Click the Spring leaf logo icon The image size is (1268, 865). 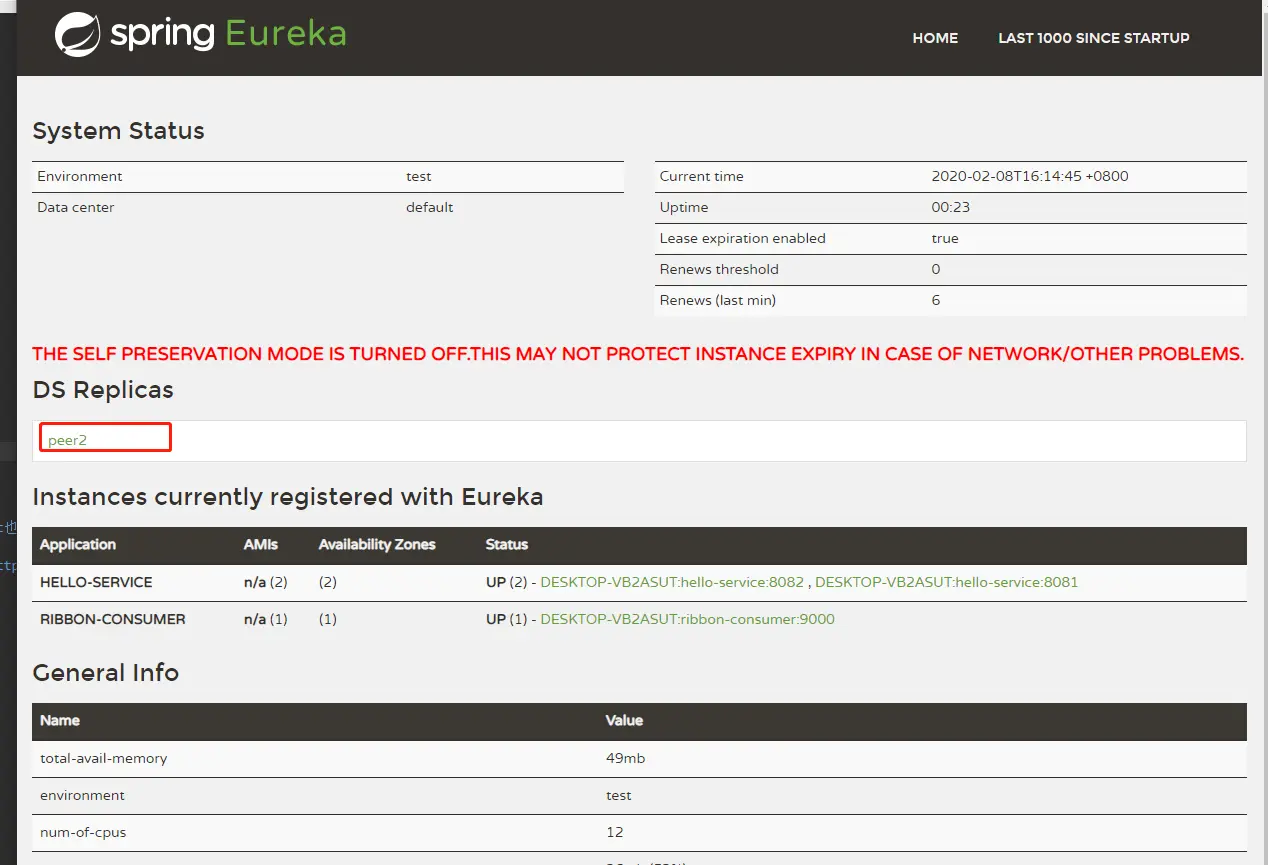(x=77, y=34)
